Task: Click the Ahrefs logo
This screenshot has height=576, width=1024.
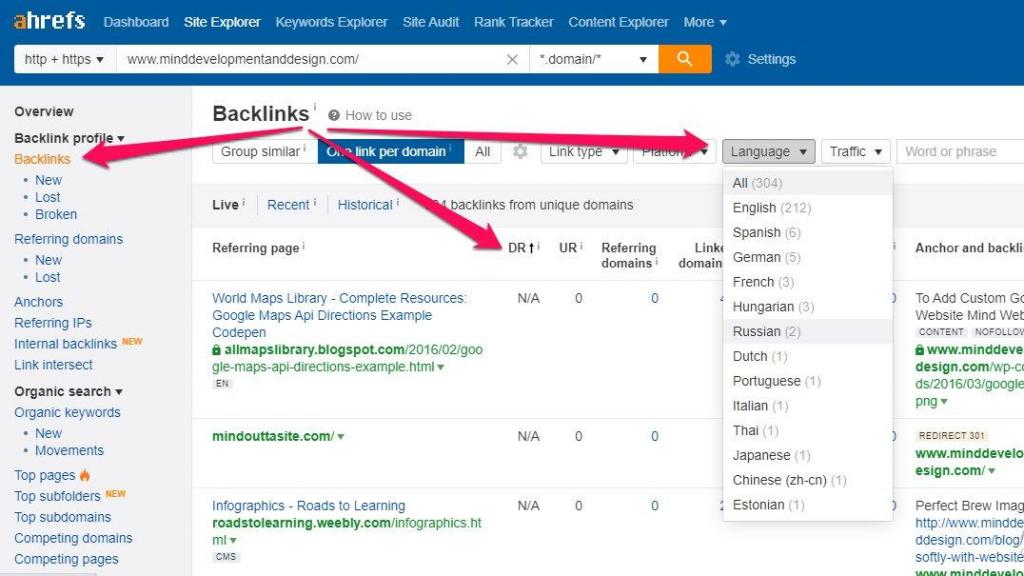Action: point(50,21)
